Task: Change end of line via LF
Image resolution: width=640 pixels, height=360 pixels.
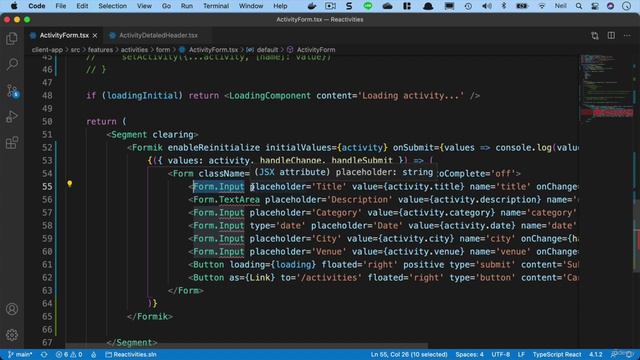Action: point(521,354)
